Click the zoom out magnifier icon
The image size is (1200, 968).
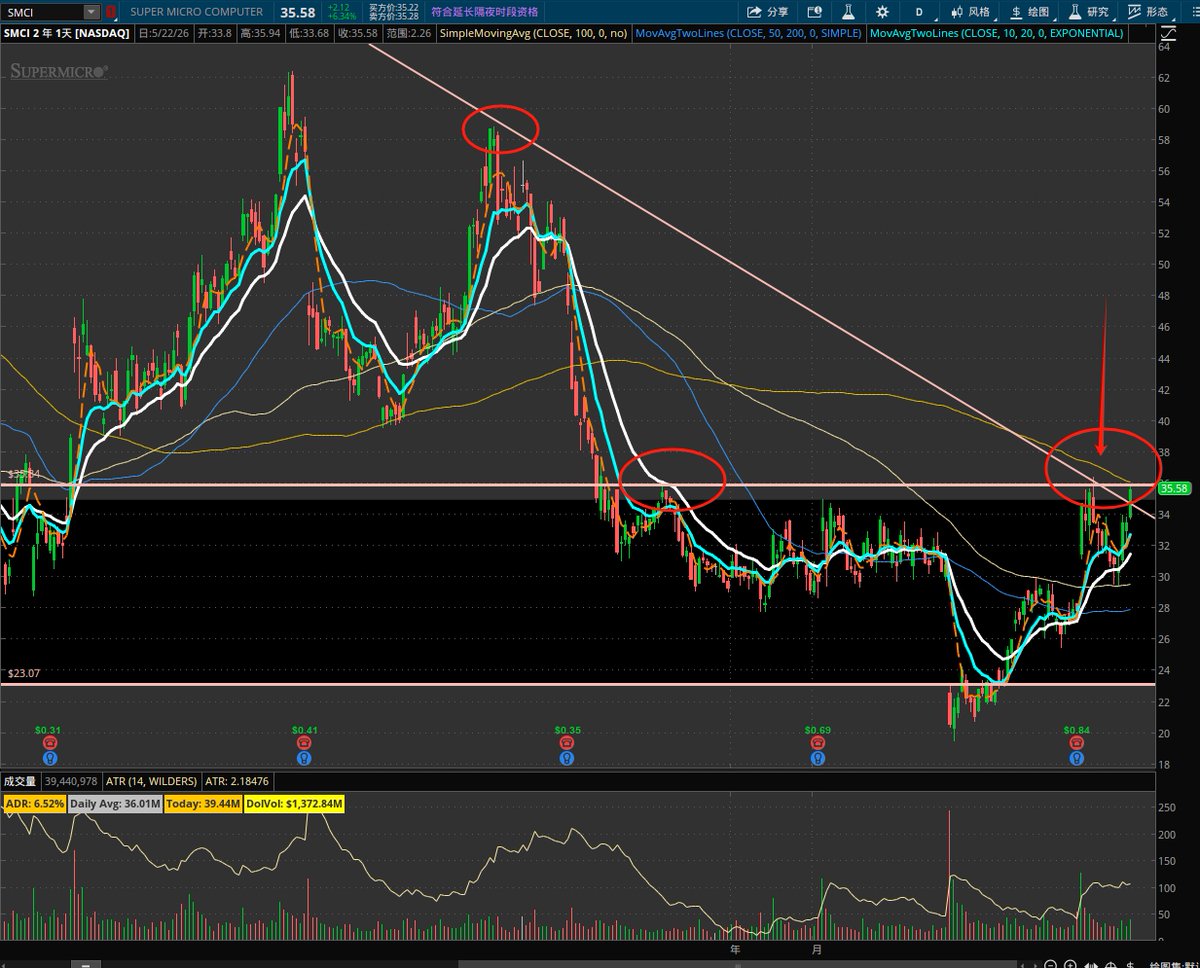[1050, 964]
